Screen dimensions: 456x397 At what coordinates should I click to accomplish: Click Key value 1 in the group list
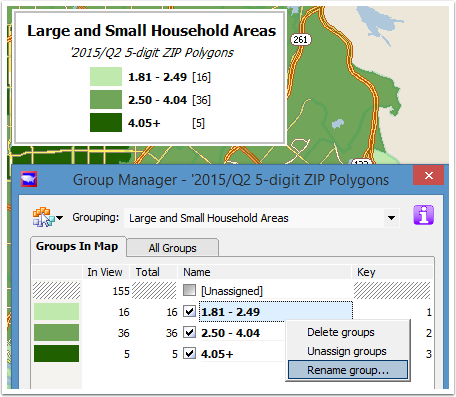click(429, 312)
